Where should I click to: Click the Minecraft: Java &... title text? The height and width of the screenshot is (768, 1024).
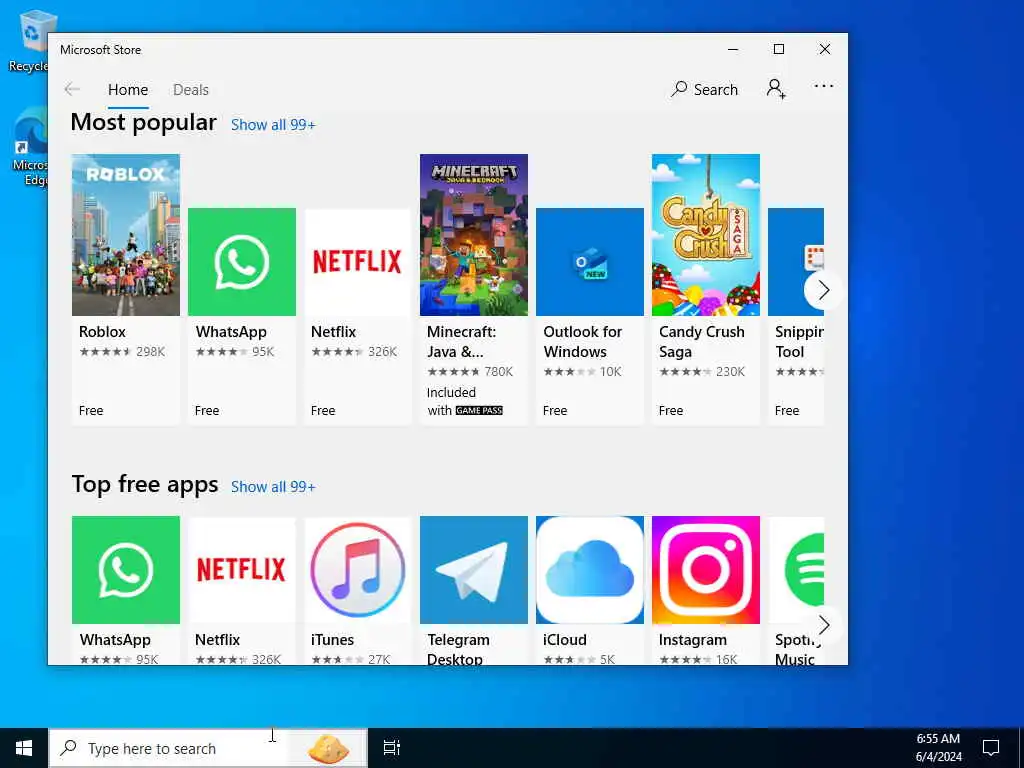[462, 342]
